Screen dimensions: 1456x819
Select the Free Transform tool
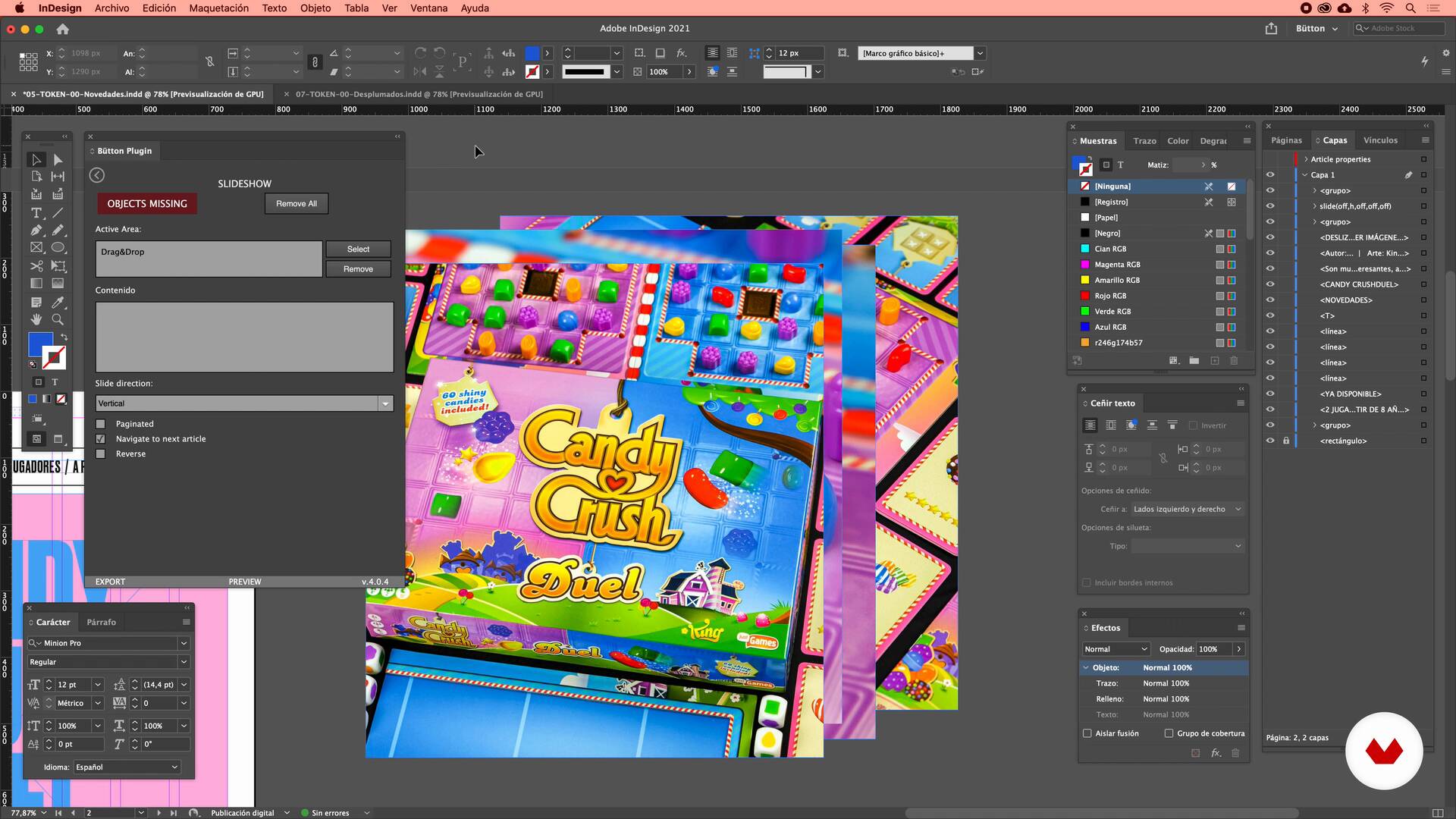tap(58, 266)
